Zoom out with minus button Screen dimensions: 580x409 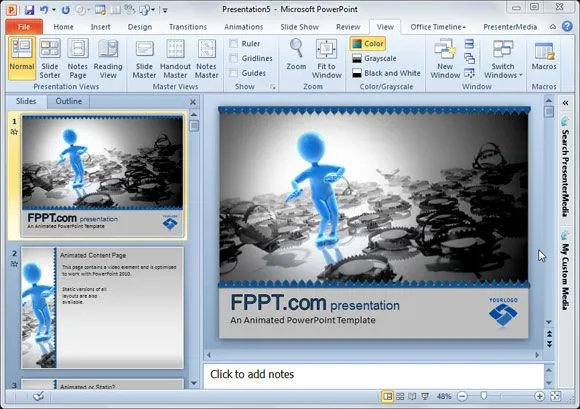click(x=462, y=396)
